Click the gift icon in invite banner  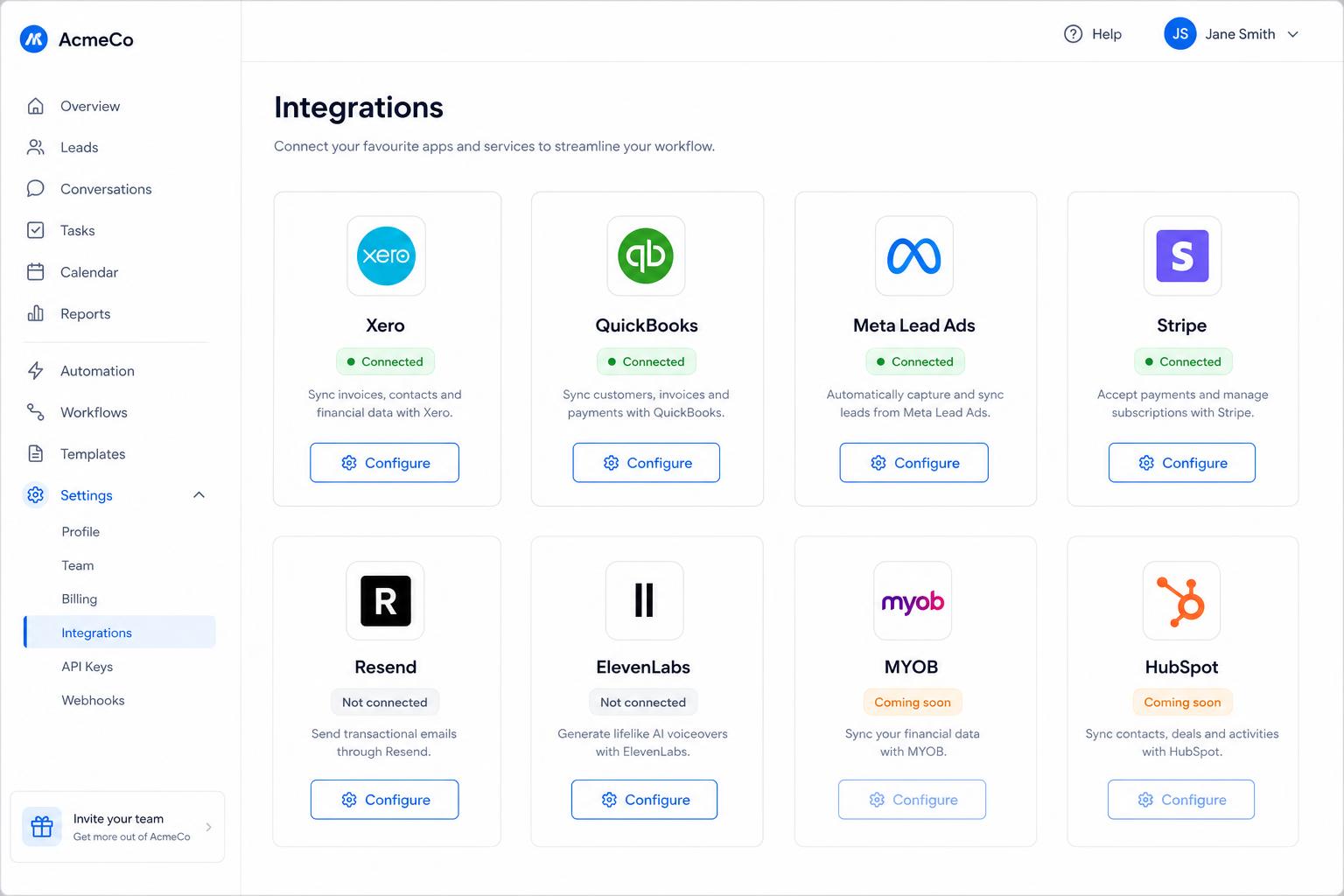pos(42,827)
